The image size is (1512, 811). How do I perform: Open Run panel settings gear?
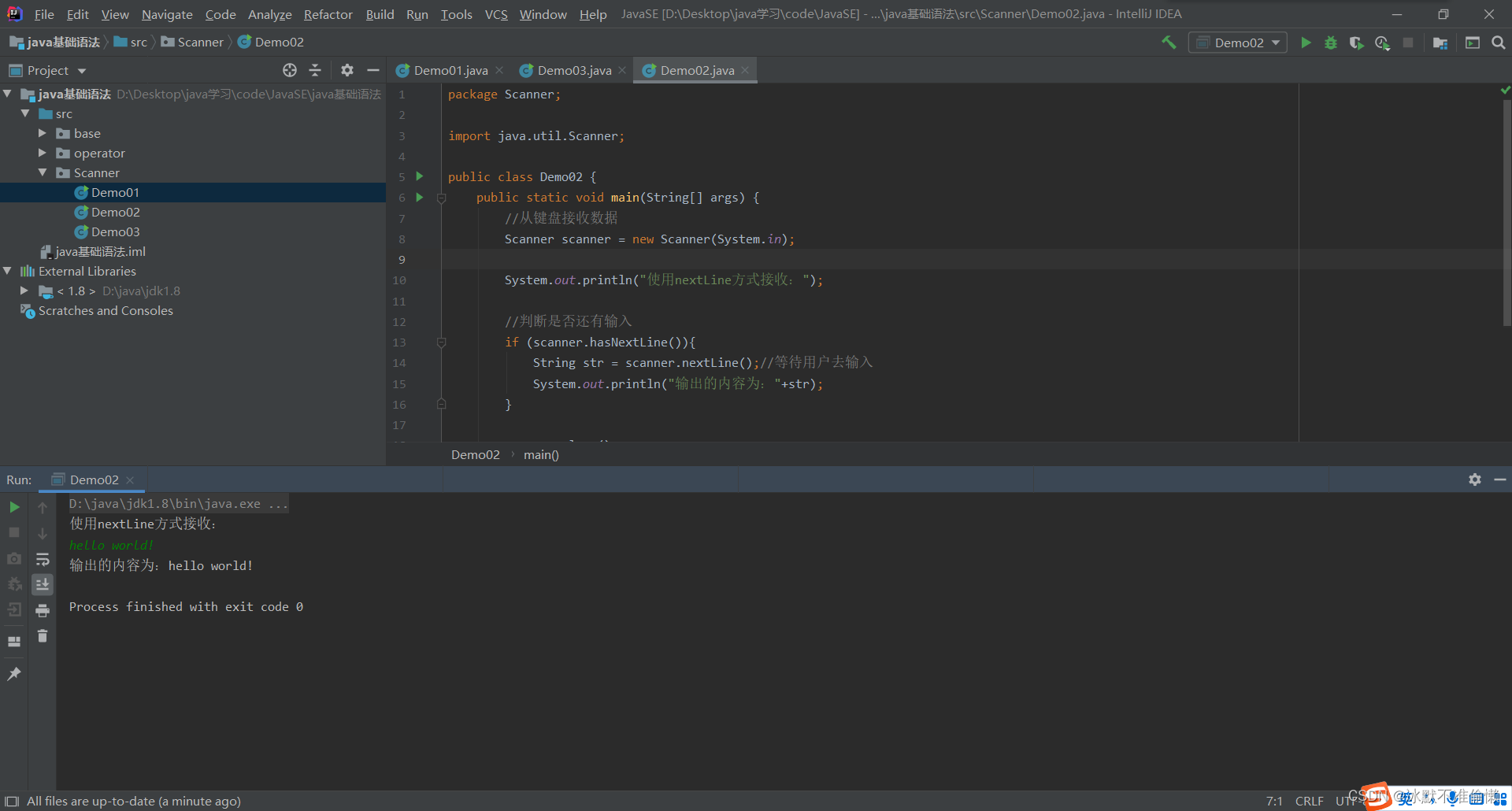(x=1475, y=480)
